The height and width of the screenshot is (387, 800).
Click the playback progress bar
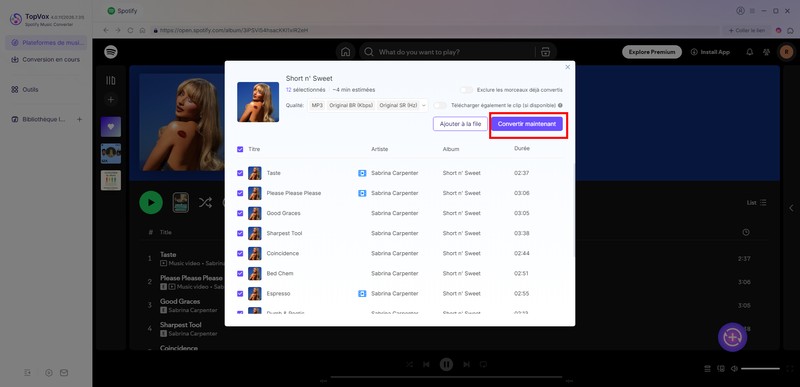click(446, 377)
